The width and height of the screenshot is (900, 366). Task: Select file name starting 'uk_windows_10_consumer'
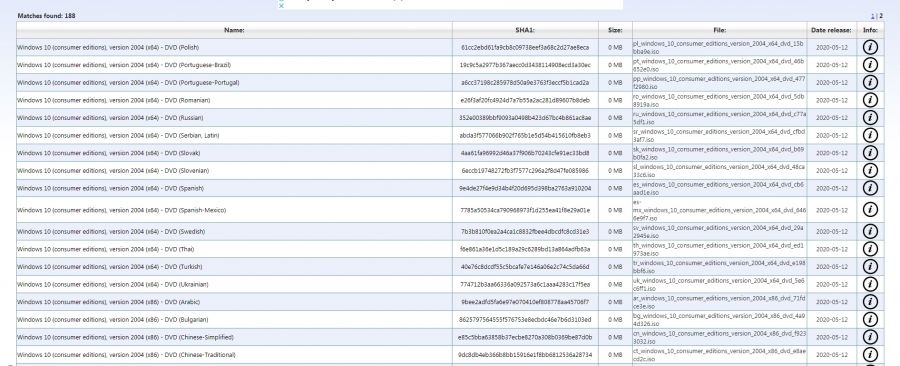(x=719, y=284)
